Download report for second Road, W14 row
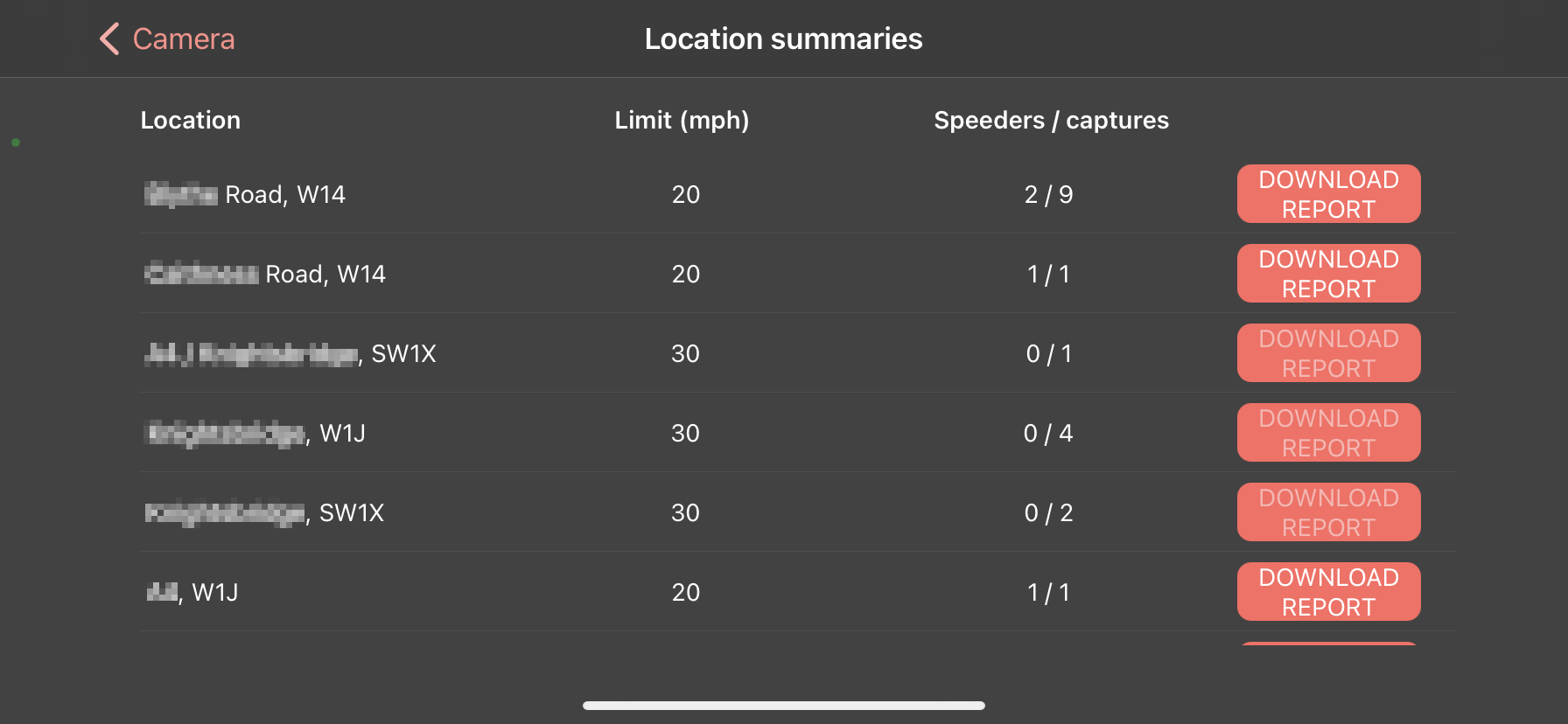This screenshot has height=724, width=1568. point(1327,274)
